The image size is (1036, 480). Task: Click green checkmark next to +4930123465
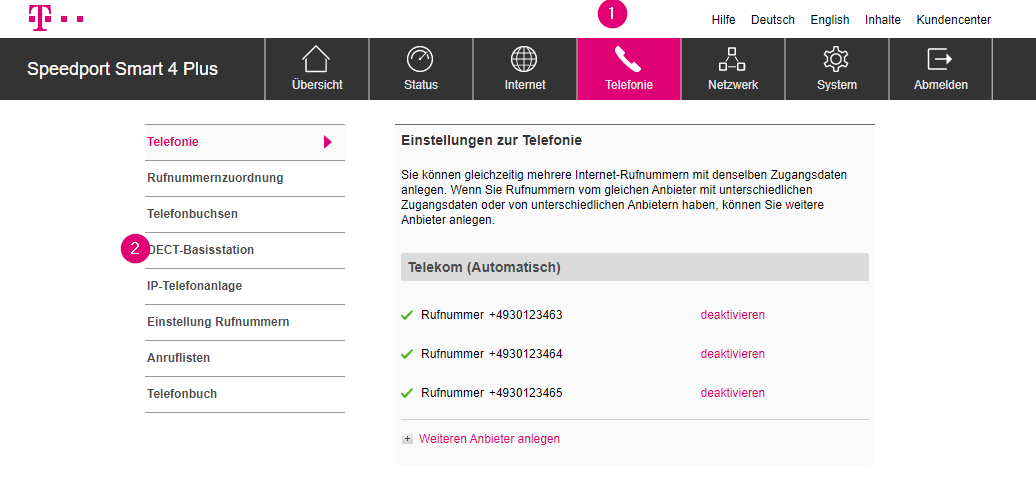407,393
